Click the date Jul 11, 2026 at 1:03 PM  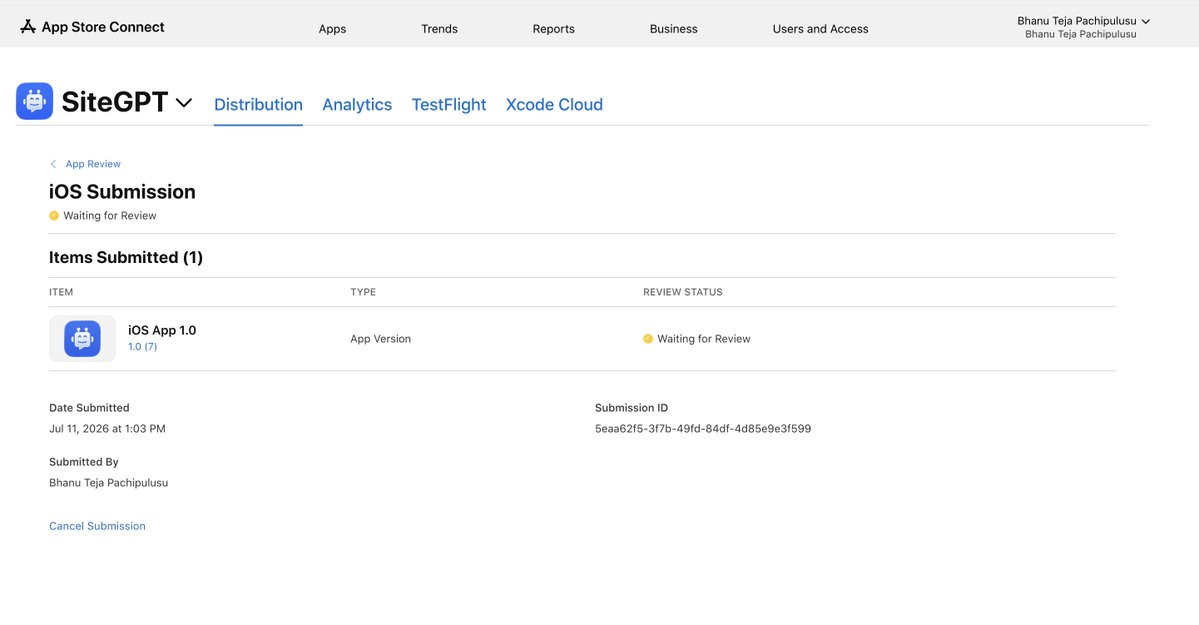[107, 429]
